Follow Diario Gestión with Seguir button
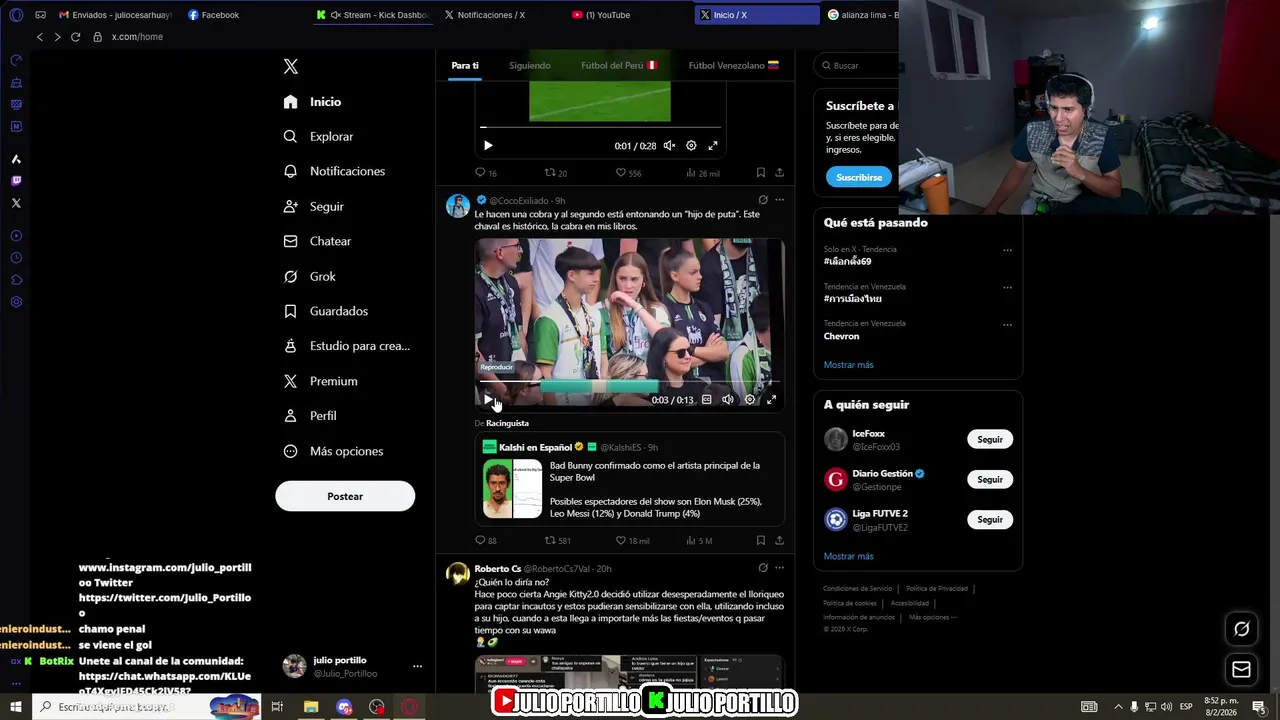The width and height of the screenshot is (1280, 720). [990, 480]
